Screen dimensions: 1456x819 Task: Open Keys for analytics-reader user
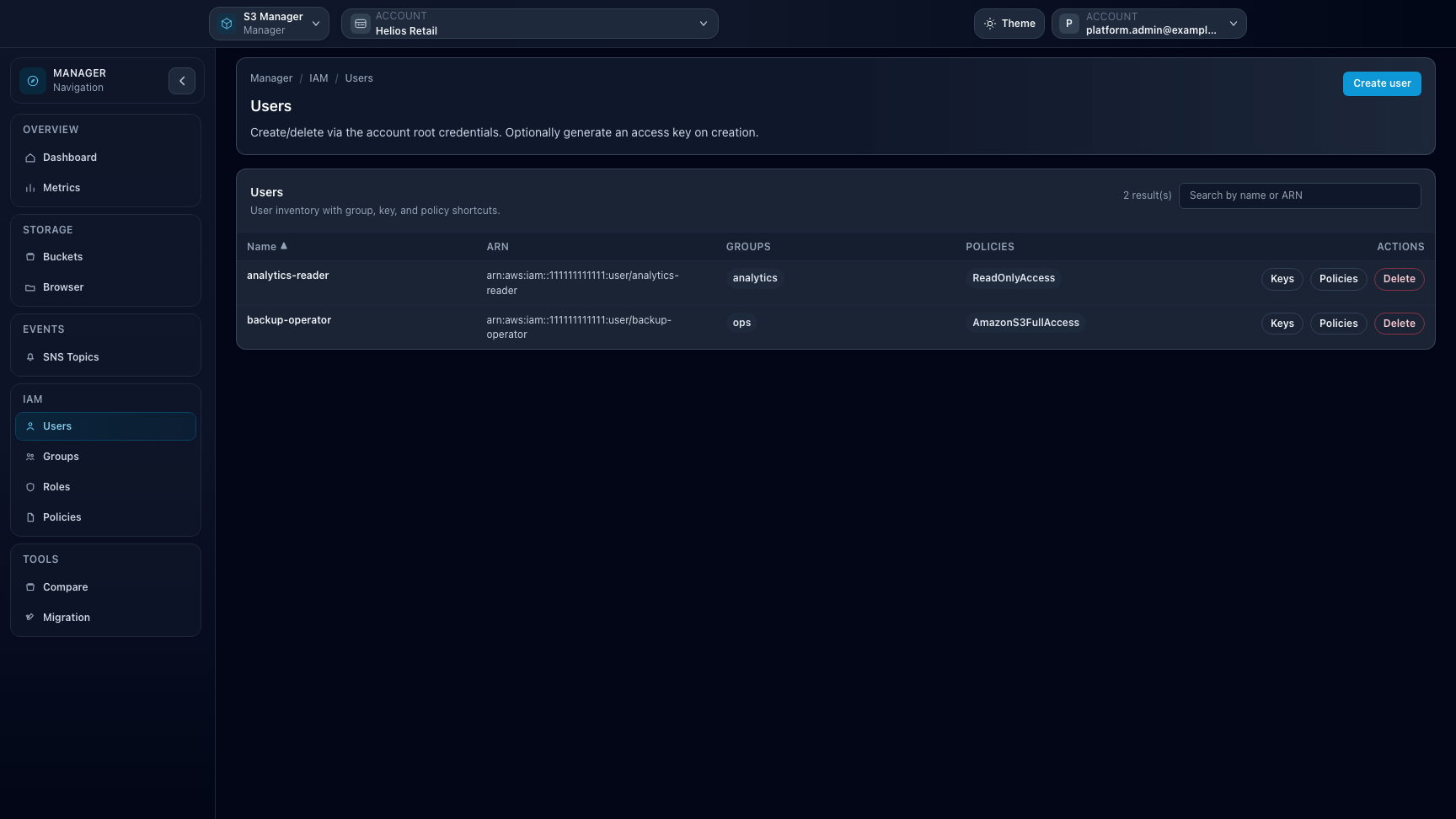pos(1282,279)
